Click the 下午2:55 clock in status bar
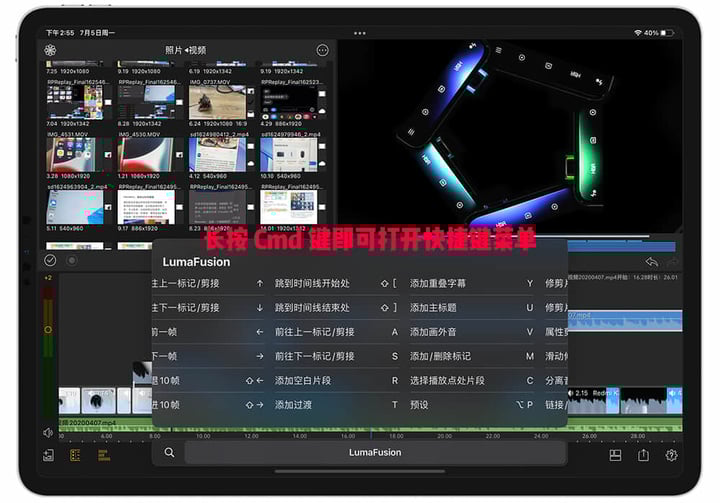The image size is (720, 503). pos(60,33)
